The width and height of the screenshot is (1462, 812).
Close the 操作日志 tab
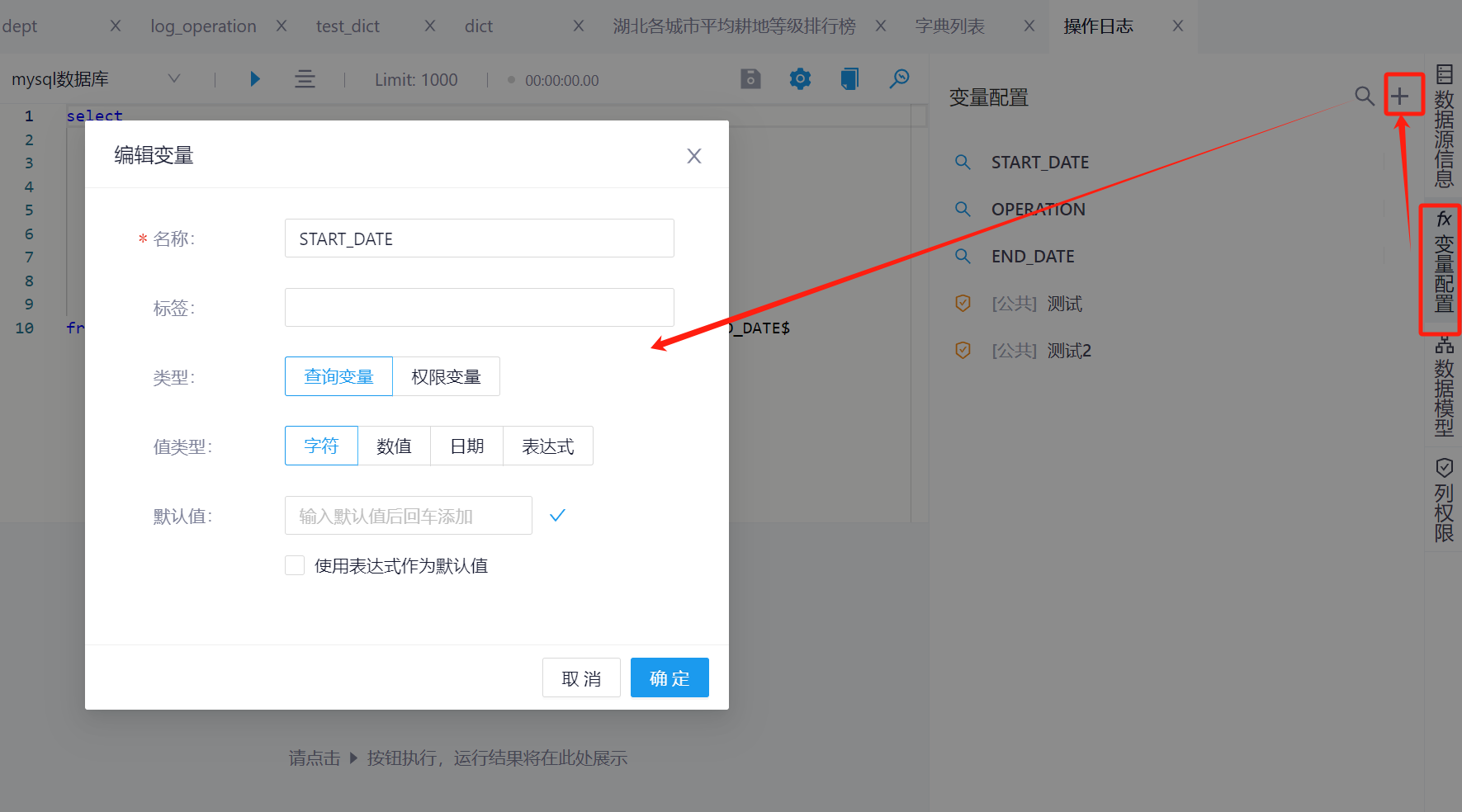pos(1178,26)
